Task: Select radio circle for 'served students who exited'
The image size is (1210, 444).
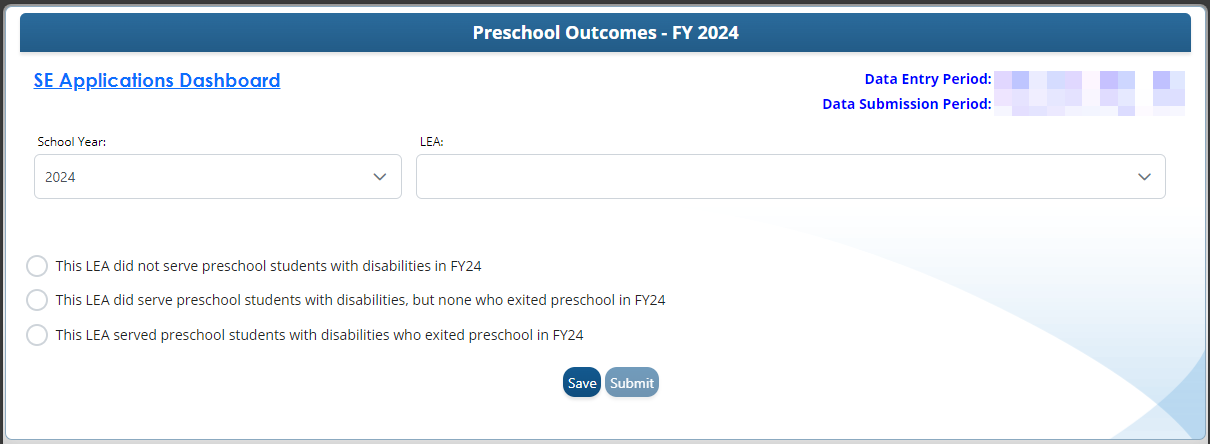Action: click(37, 335)
